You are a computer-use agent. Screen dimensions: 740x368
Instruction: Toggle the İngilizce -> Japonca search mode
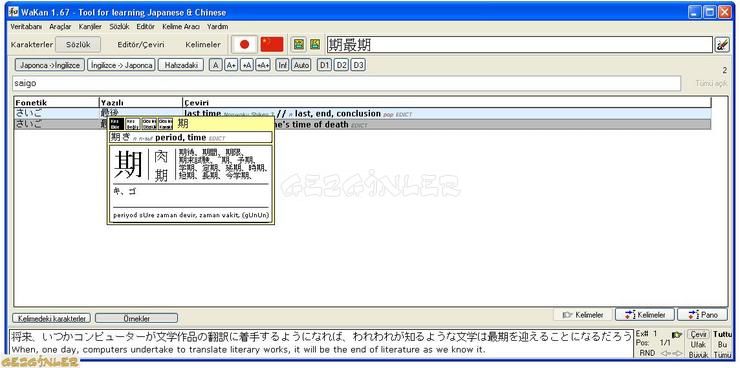[121, 65]
